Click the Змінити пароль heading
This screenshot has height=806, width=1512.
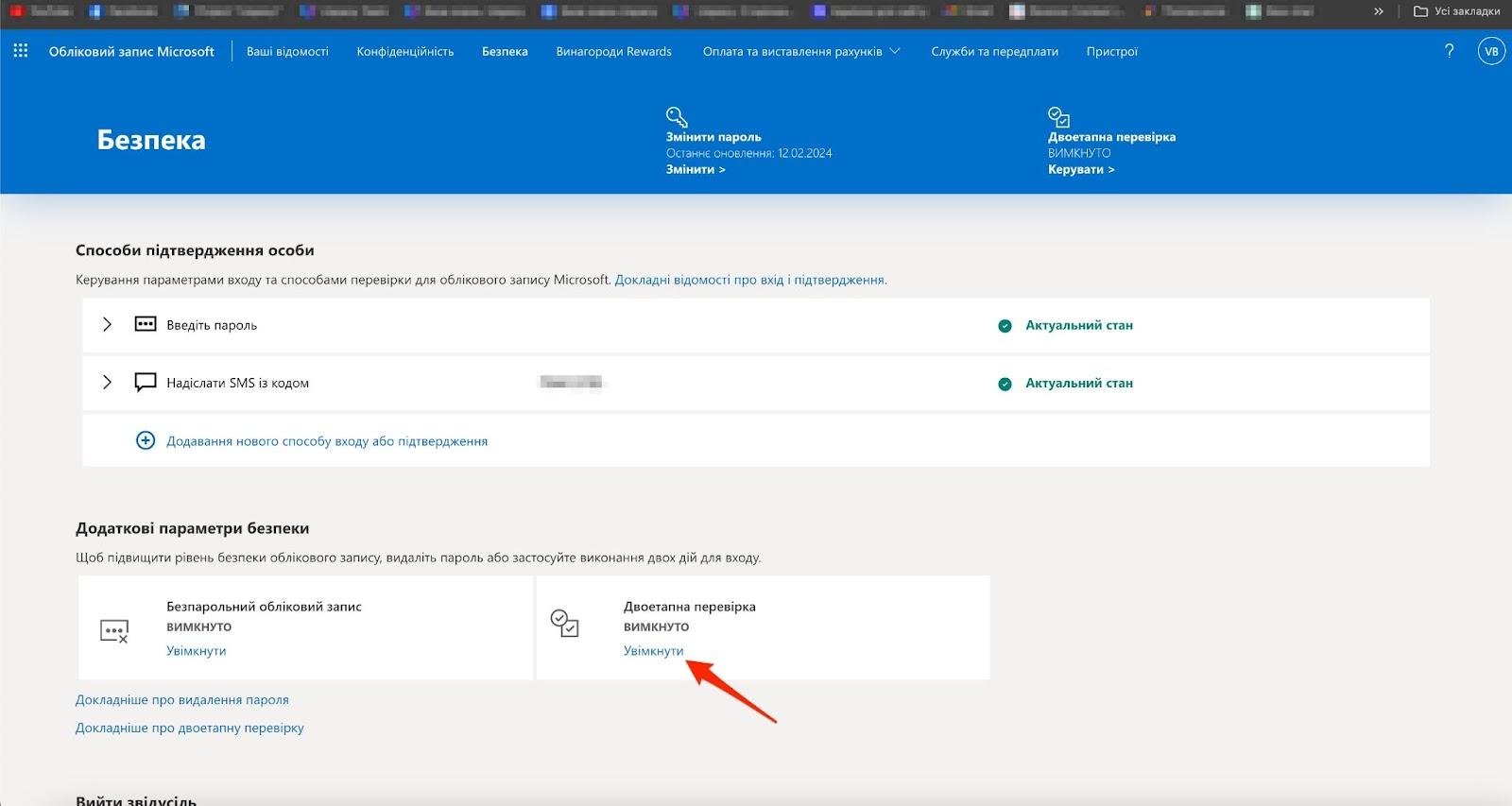coord(713,137)
